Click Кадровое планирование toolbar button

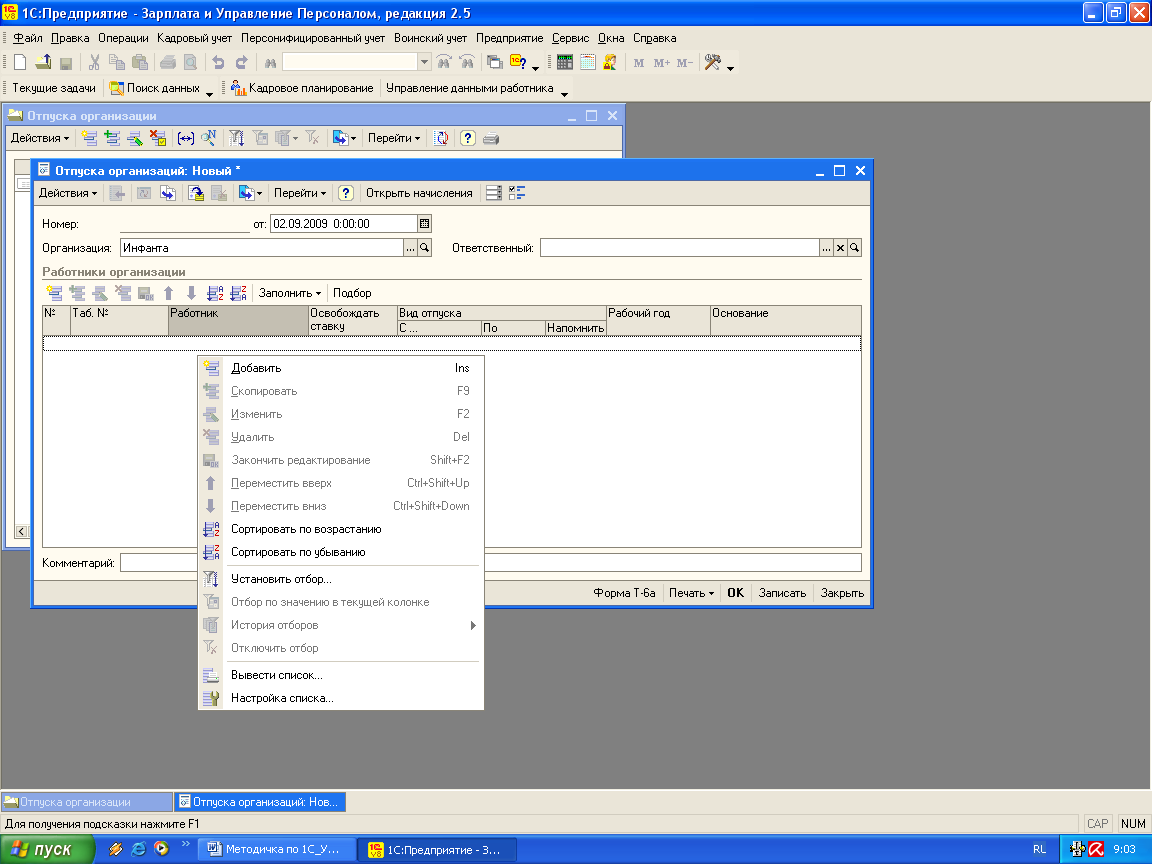pos(302,88)
